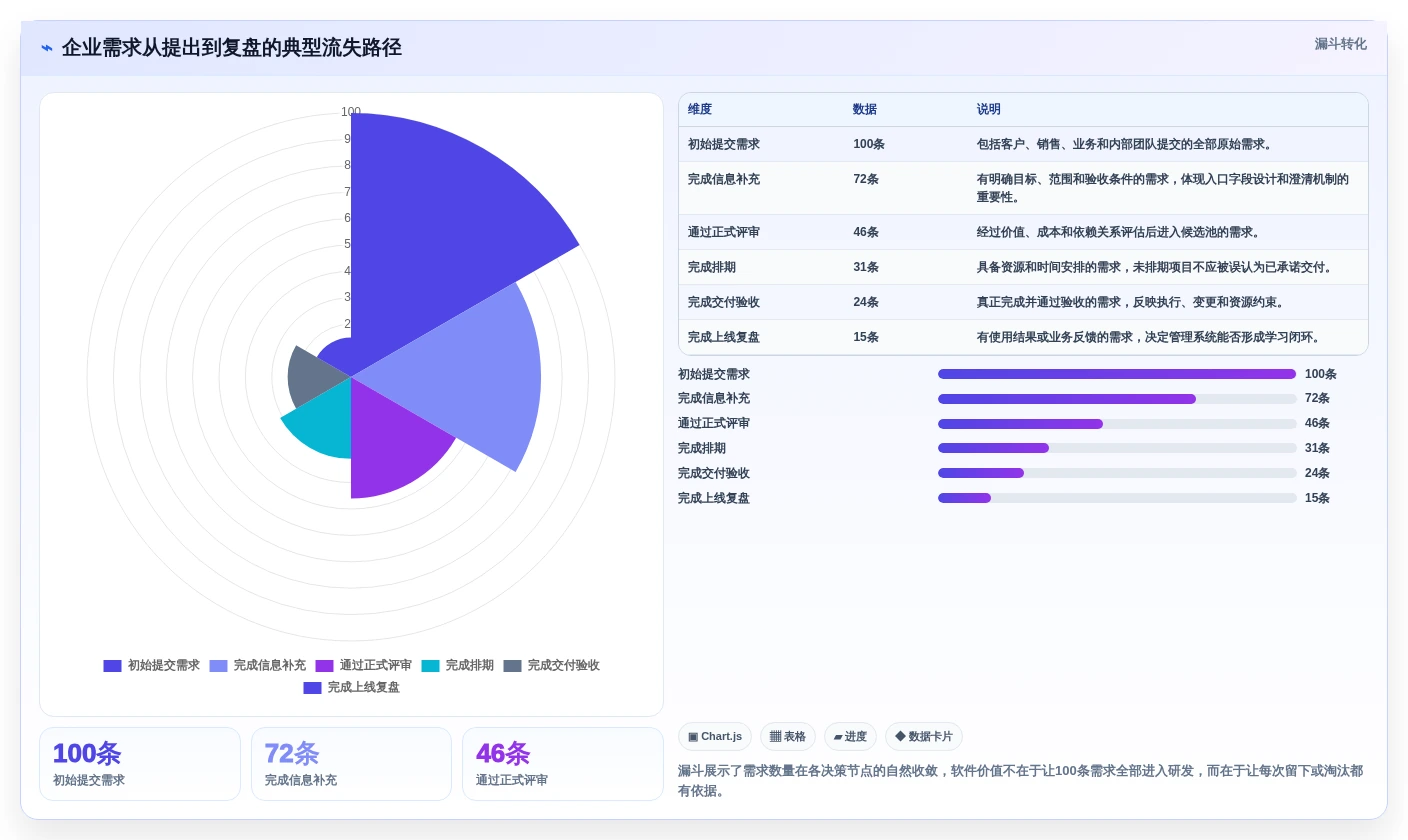
Task: Select 通过正式评审 cell in the table
Action: point(724,233)
